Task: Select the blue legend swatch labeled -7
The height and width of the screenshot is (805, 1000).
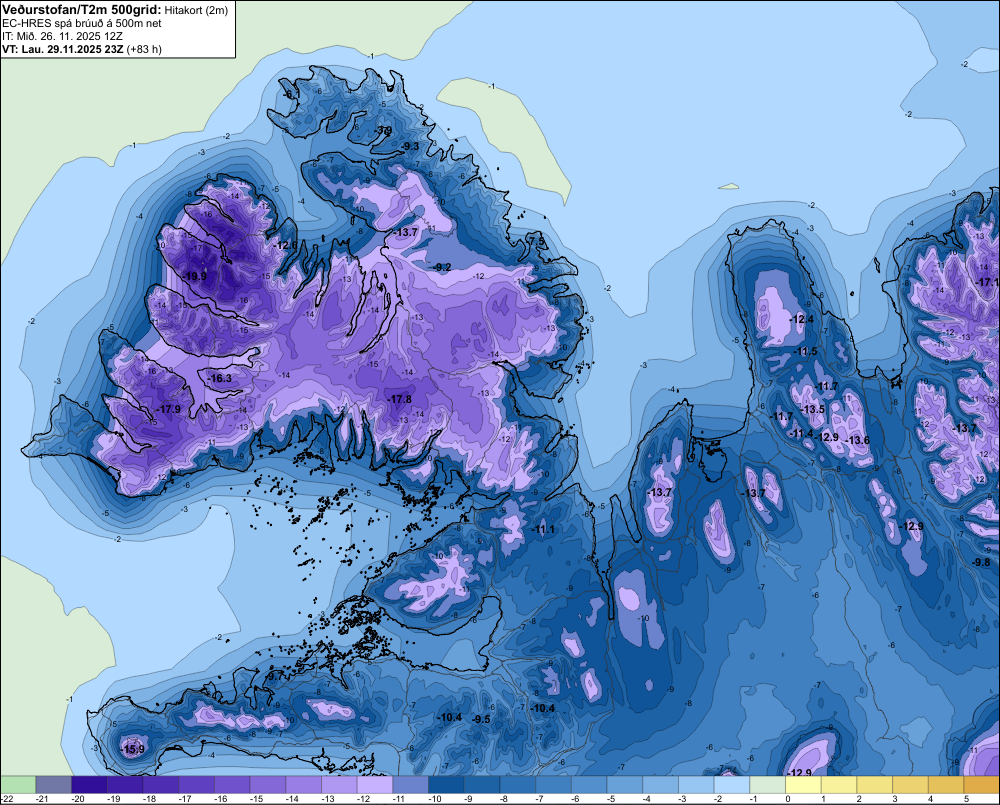Action: tap(554, 785)
